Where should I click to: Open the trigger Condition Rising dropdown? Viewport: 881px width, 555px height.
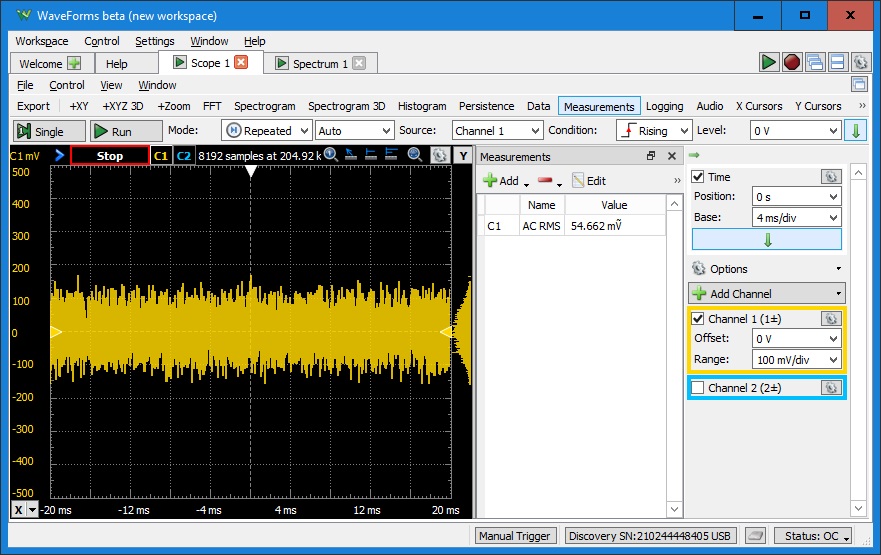point(654,131)
